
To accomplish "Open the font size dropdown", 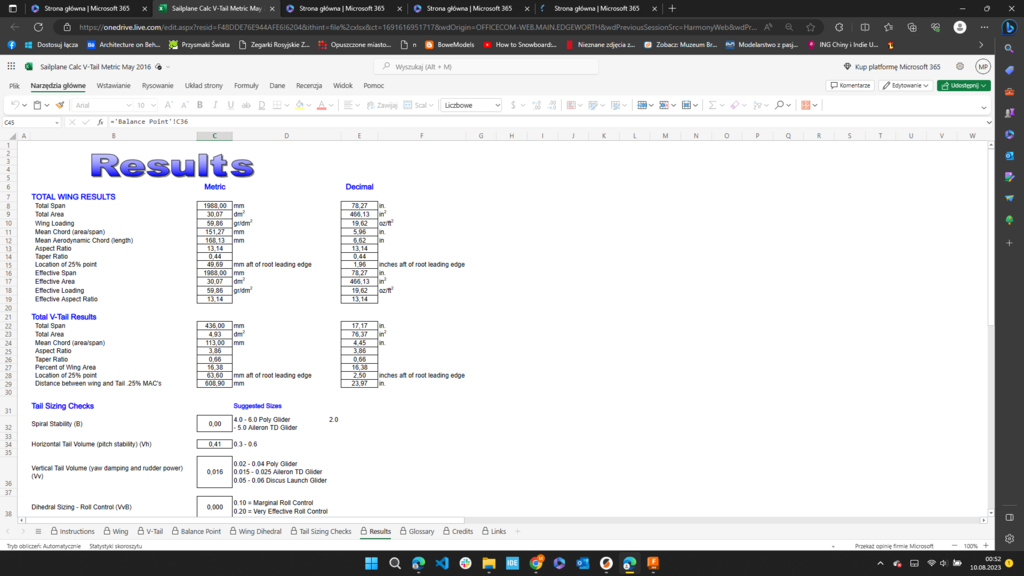I will 146,105.
